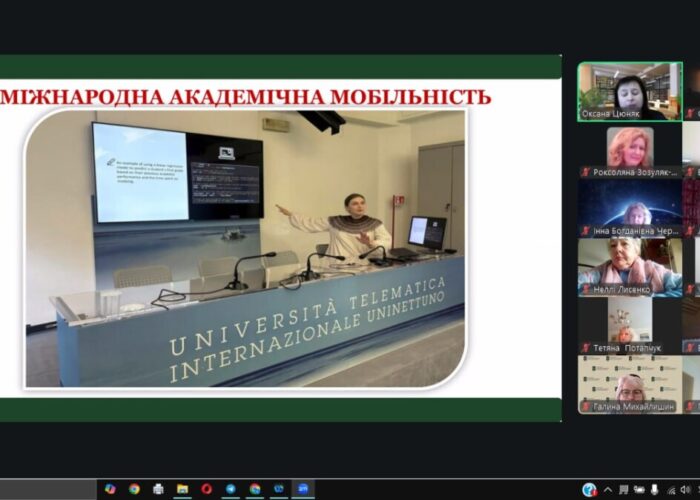This screenshot has width=700, height=500.
Task: Open Zoom app in the taskbar
Action: (302, 489)
